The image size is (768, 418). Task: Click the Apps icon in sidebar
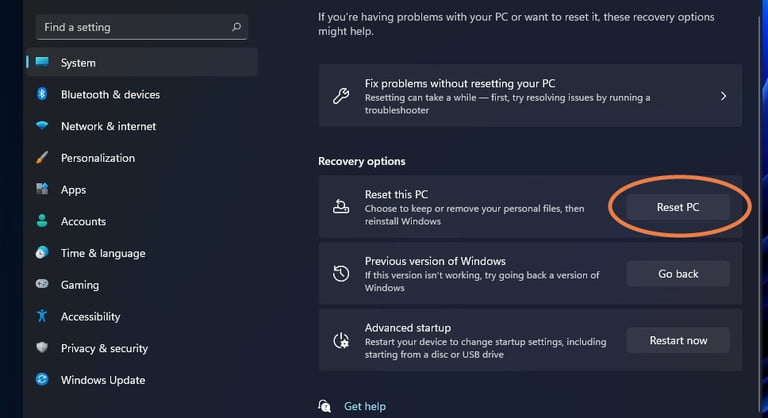42,189
